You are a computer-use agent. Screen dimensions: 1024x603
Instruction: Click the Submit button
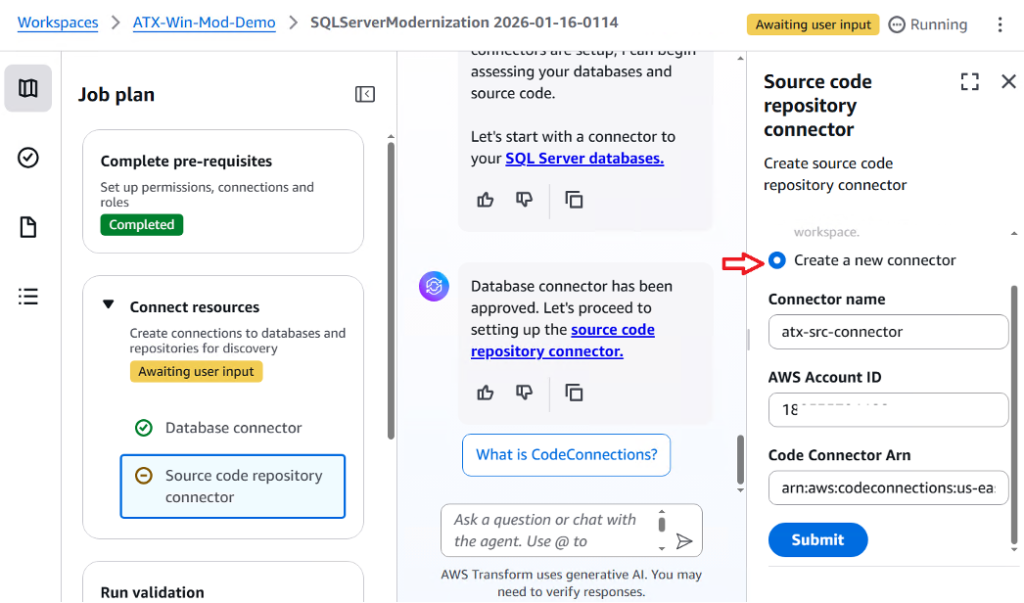tap(817, 540)
